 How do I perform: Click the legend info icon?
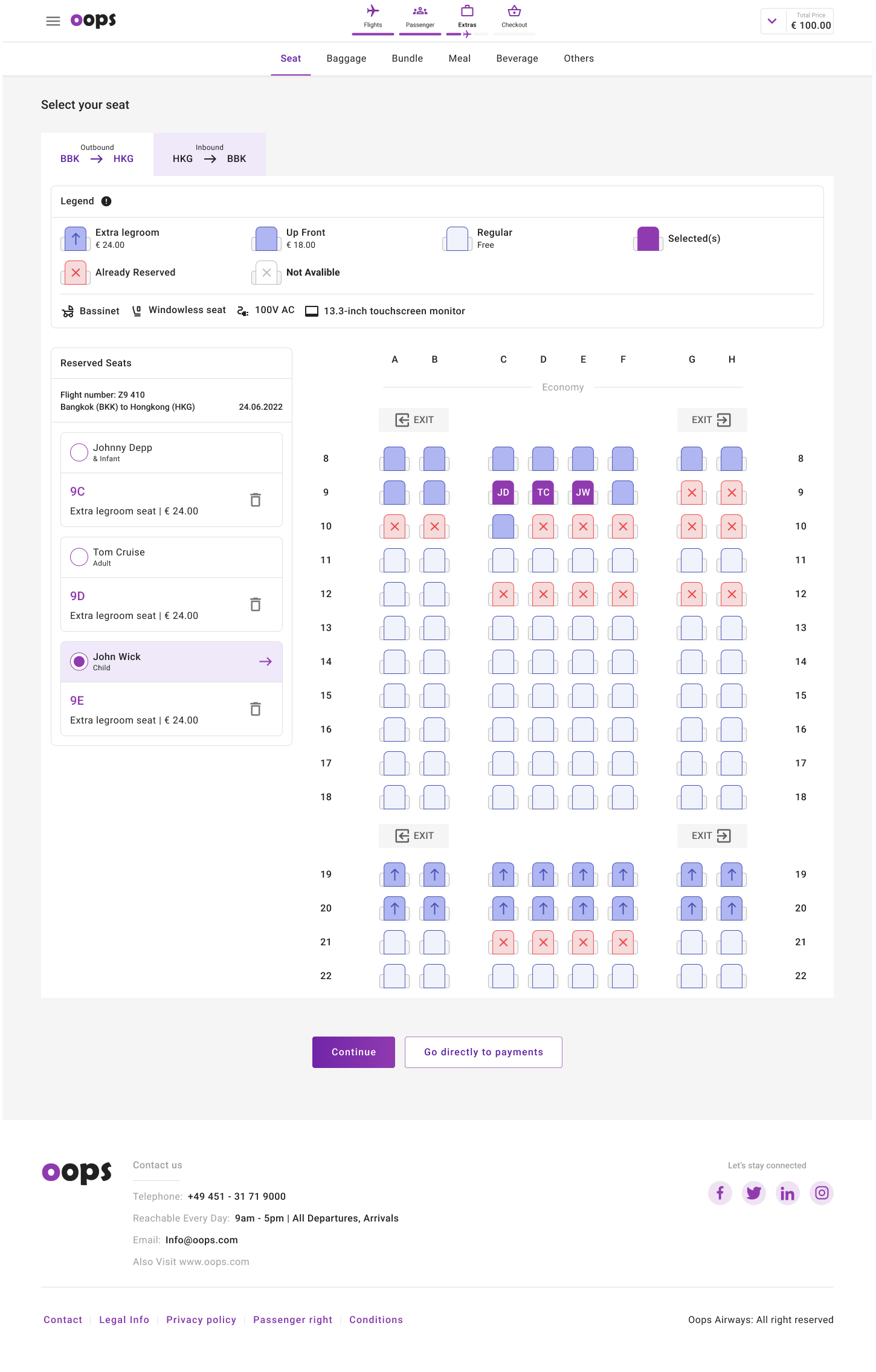(x=106, y=201)
